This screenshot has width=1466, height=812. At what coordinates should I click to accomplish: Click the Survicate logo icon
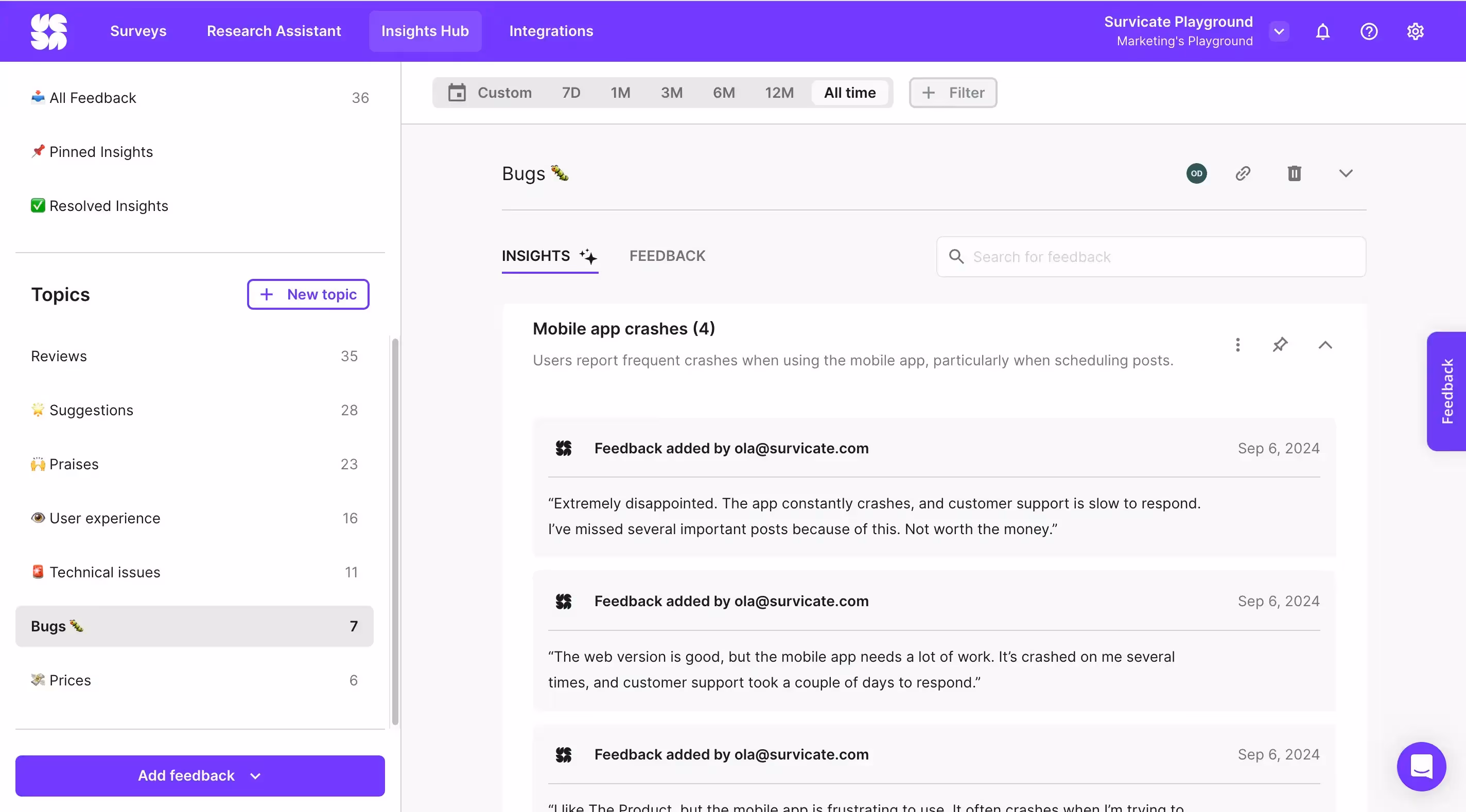(49, 32)
